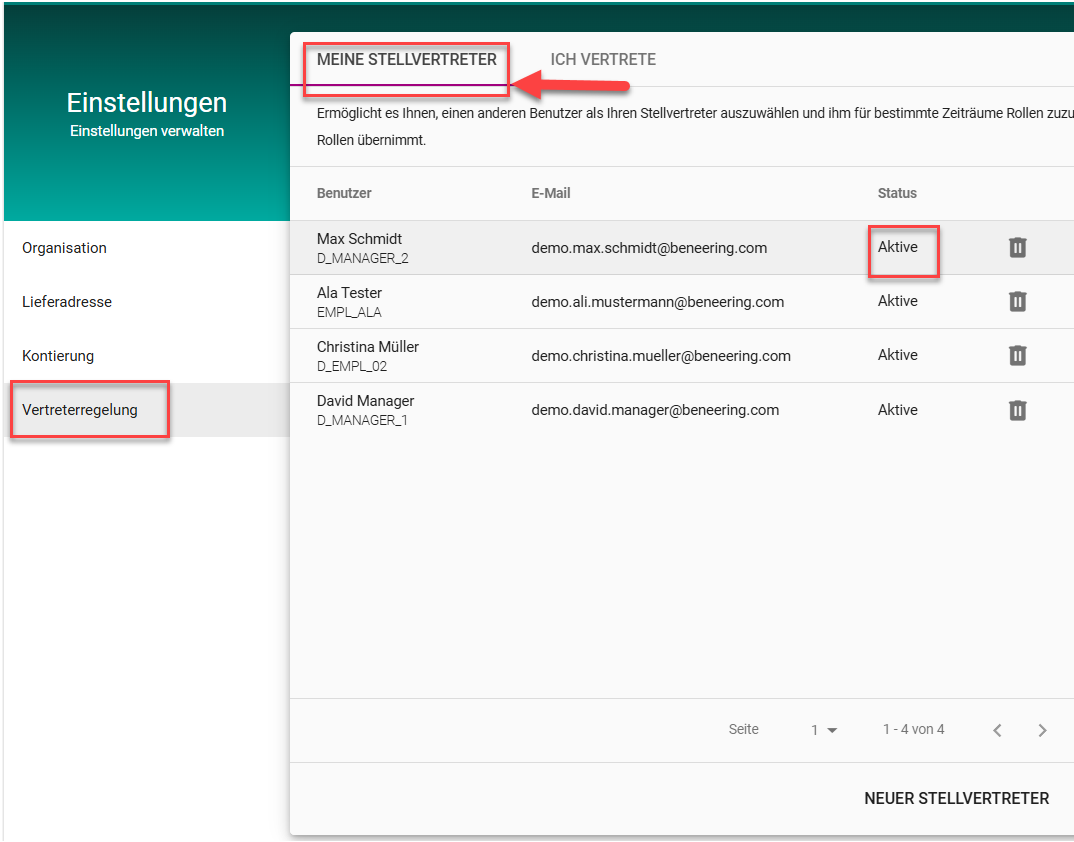Click trash icon for Ala Tester
The image size is (1074, 842).
pos(1017,301)
